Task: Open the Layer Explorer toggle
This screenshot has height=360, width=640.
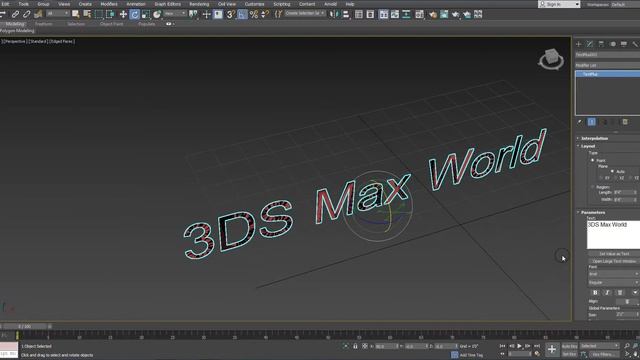Action: pyautogui.click(x=370, y=14)
